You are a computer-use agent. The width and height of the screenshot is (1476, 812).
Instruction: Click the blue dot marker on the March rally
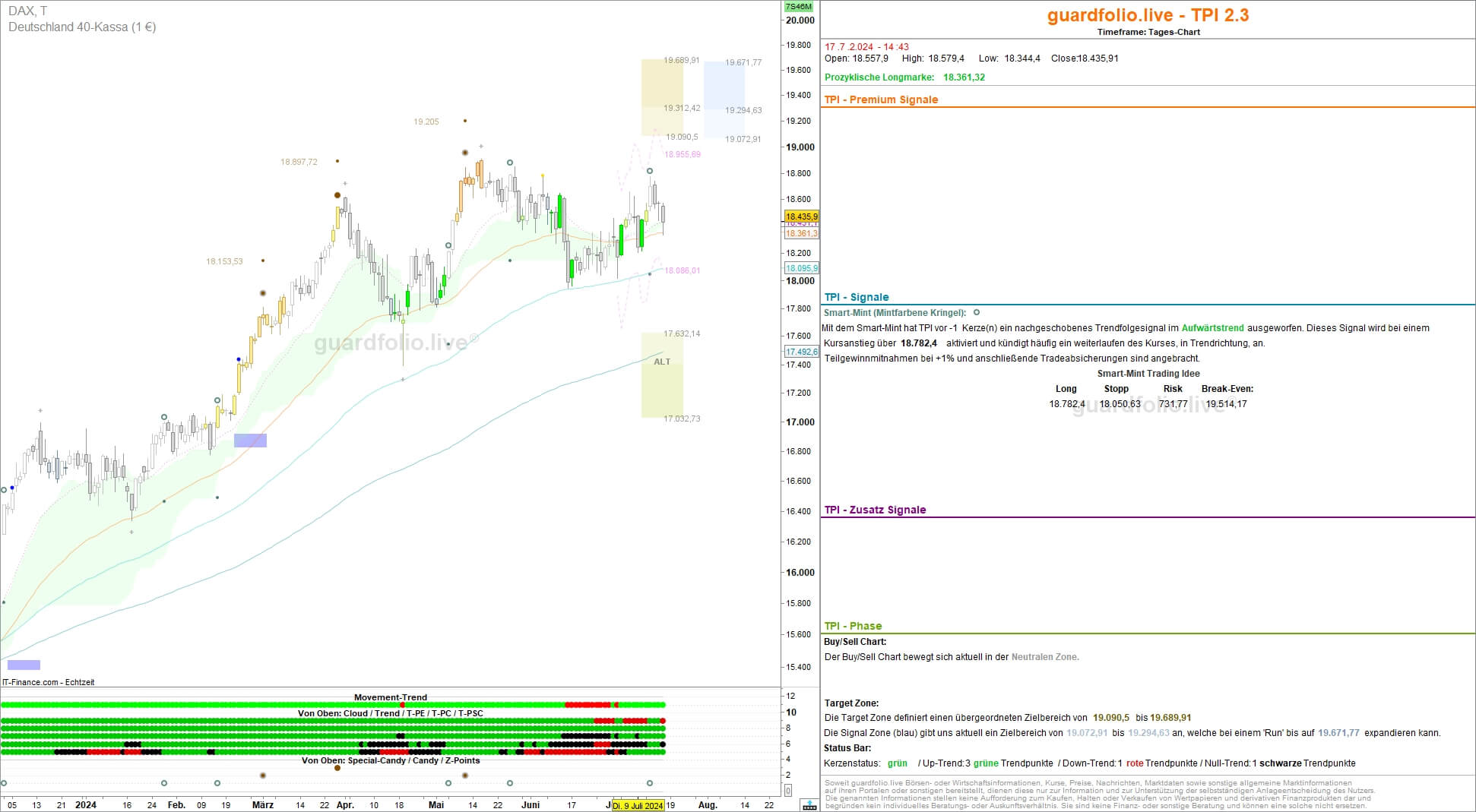point(239,359)
